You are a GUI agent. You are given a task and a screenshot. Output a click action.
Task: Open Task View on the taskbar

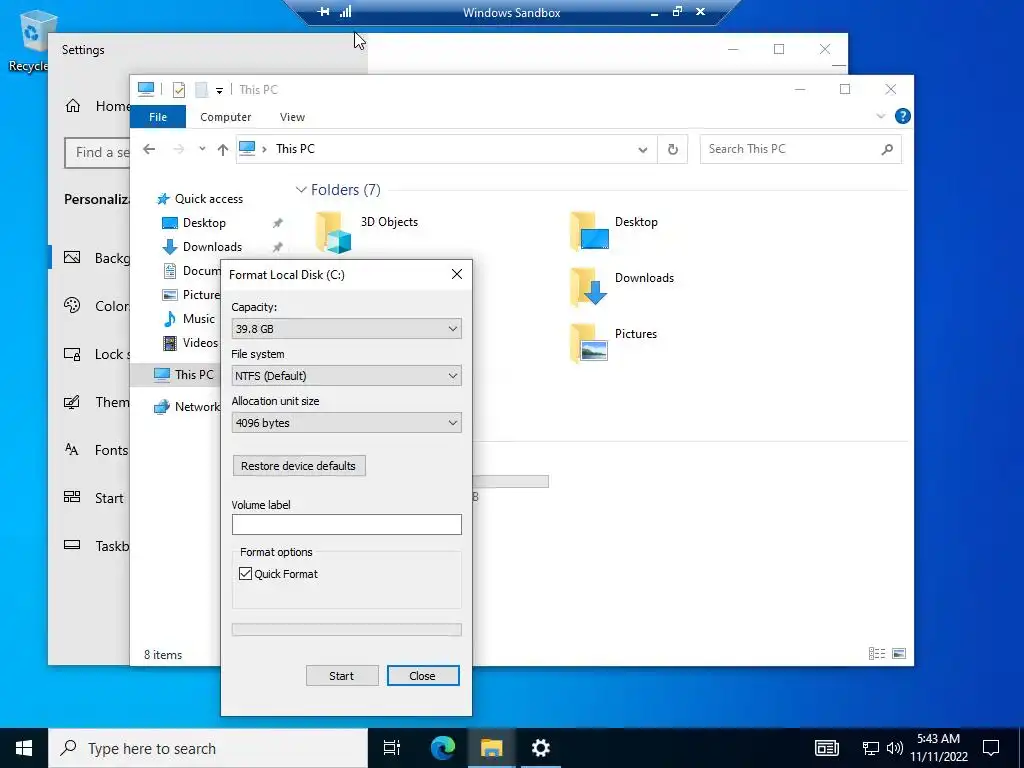(392, 748)
